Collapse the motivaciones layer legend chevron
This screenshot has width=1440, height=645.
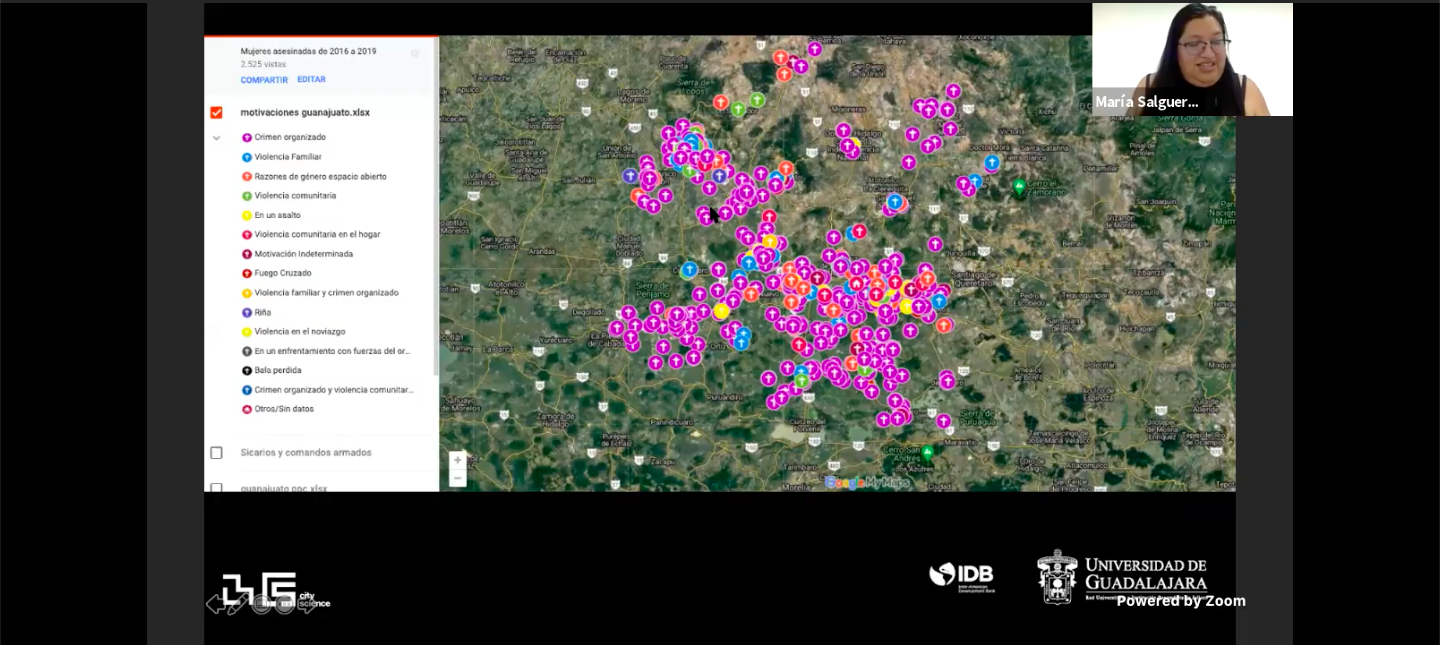click(x=216, y=138)
